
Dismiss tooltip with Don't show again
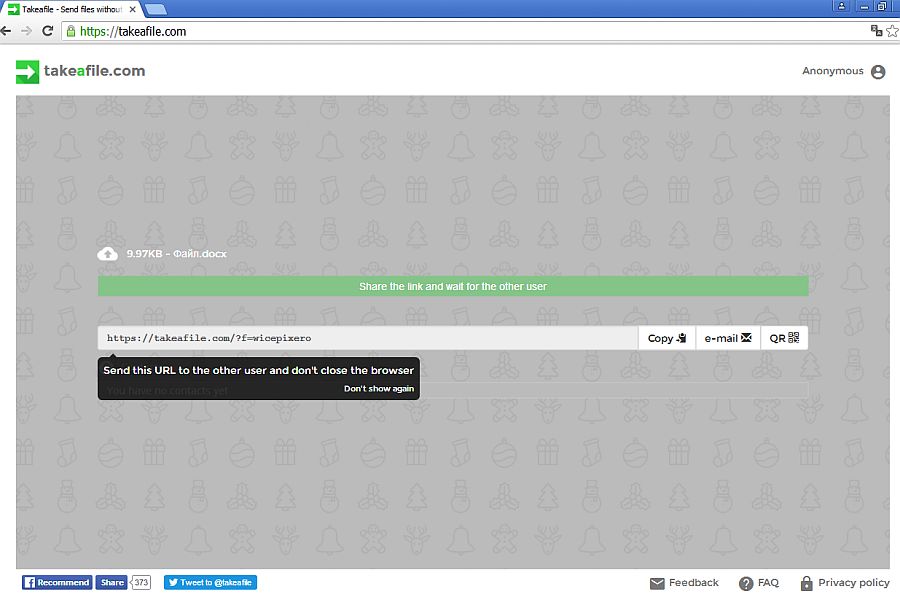379,389
